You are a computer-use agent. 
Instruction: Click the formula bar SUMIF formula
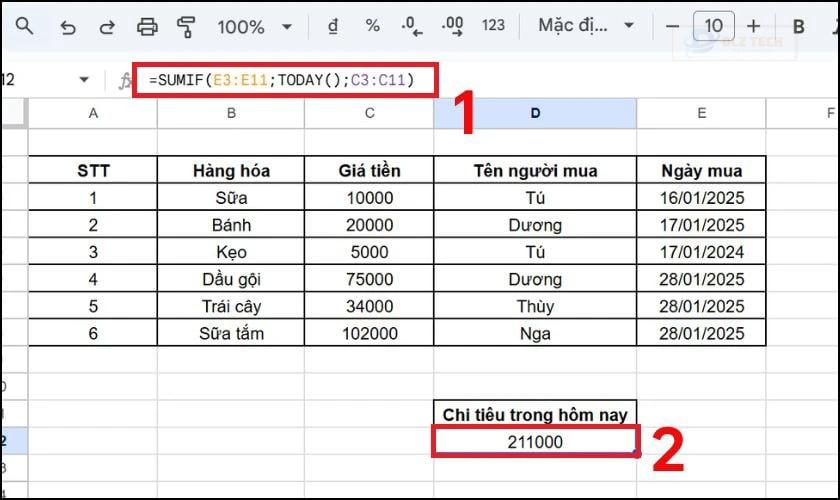click(282, 80)
